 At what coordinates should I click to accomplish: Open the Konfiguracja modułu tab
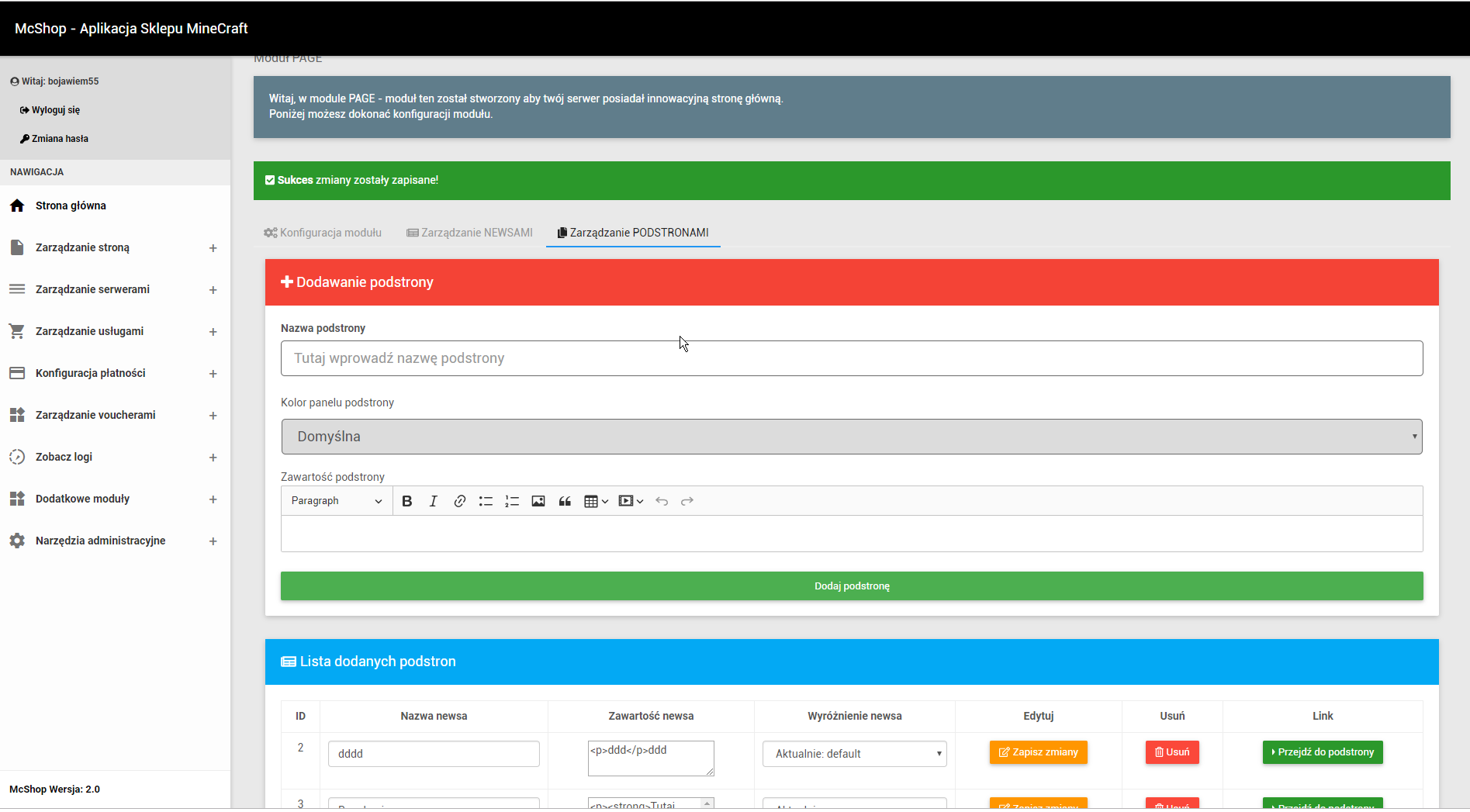click(323, 233)
